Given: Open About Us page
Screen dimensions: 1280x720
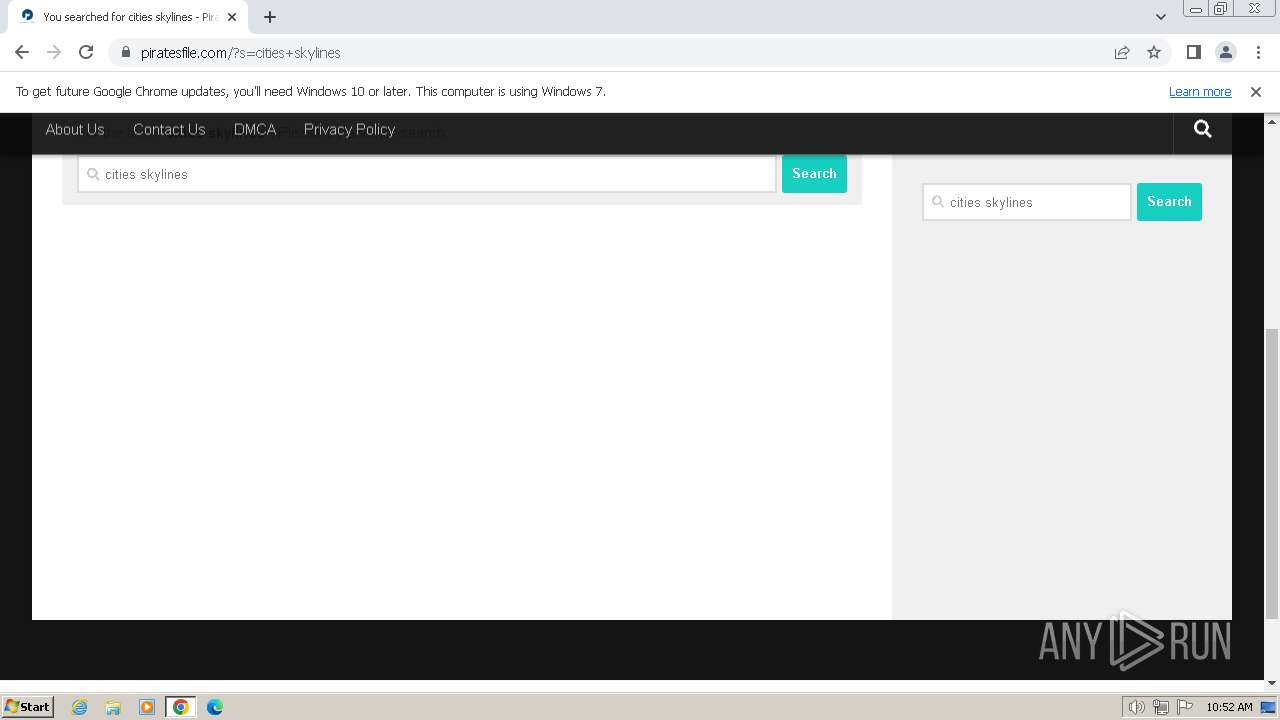Looking at the screenshot, I should pos(75,130).
